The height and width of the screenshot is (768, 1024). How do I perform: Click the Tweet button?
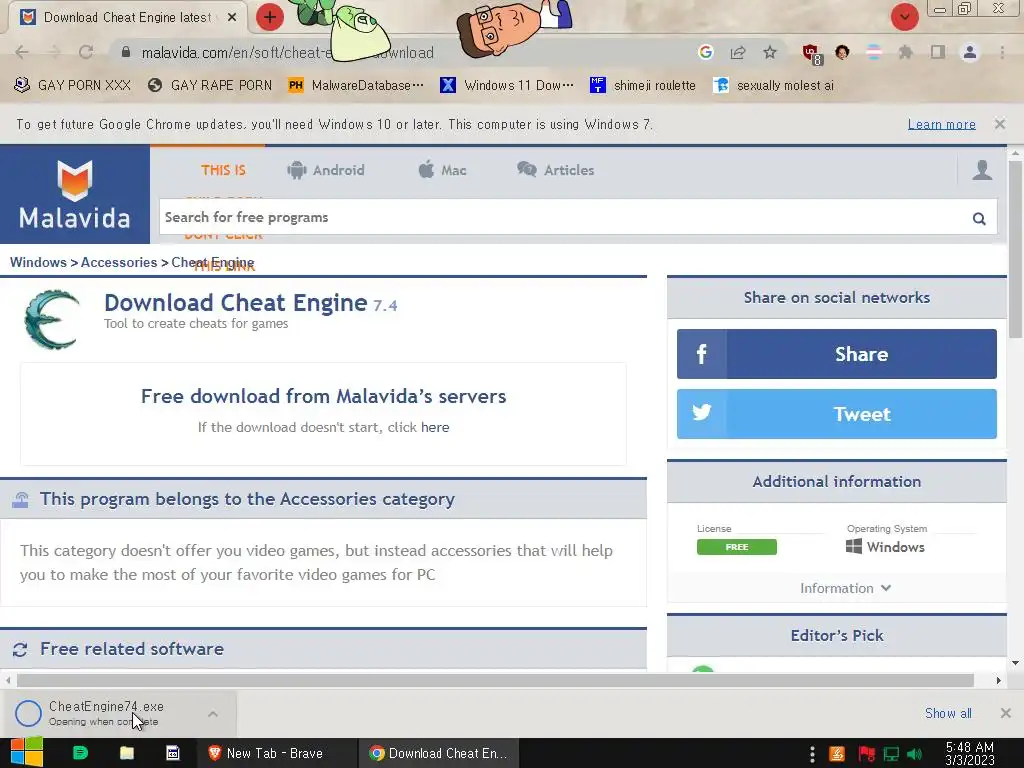(837, 413)
